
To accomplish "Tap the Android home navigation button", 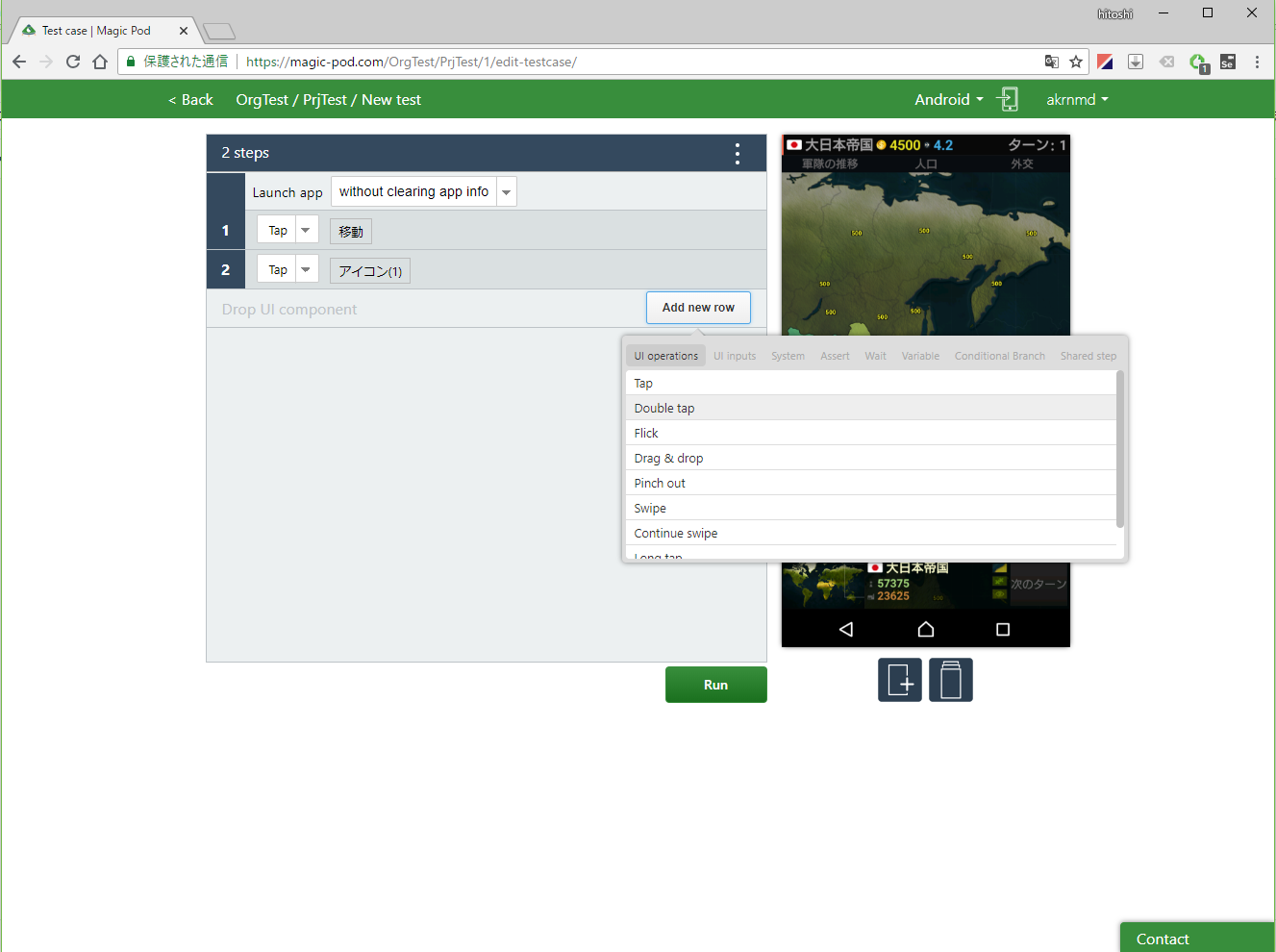I will pos(926,629).
